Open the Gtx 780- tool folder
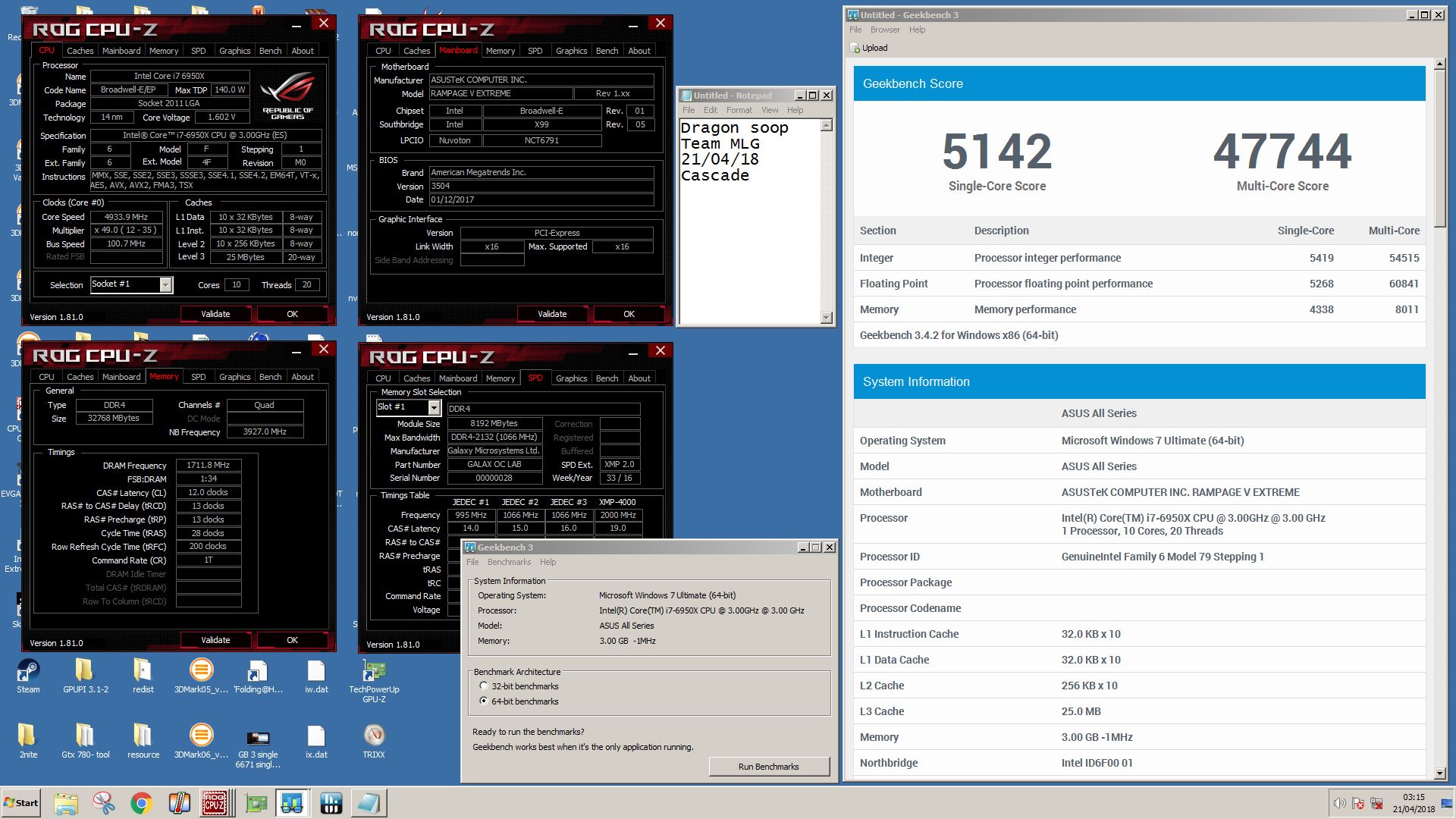 [x=85, y=741]
